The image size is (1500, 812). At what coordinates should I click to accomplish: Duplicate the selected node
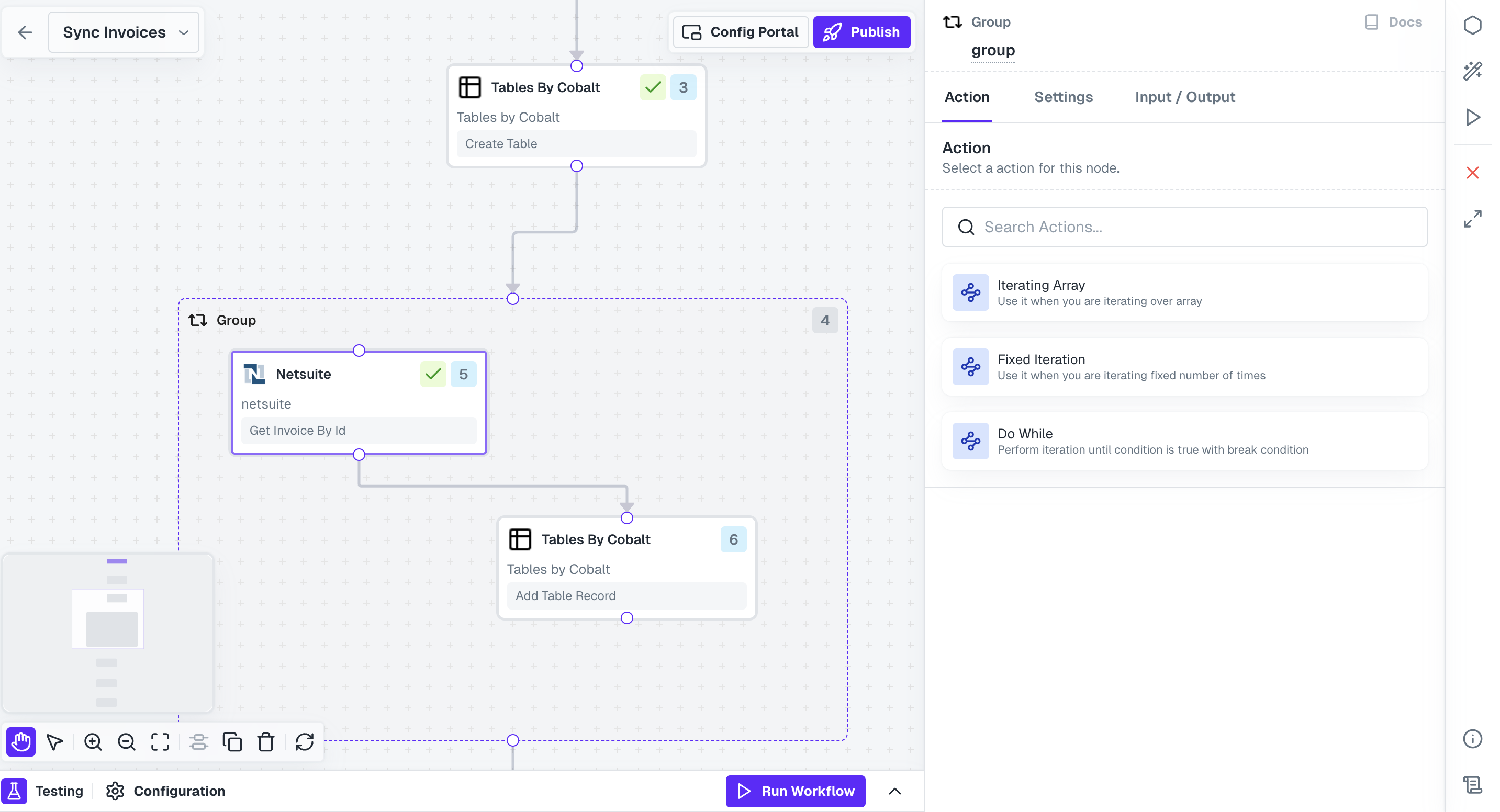pyautogui.click(x=232, y=742)
